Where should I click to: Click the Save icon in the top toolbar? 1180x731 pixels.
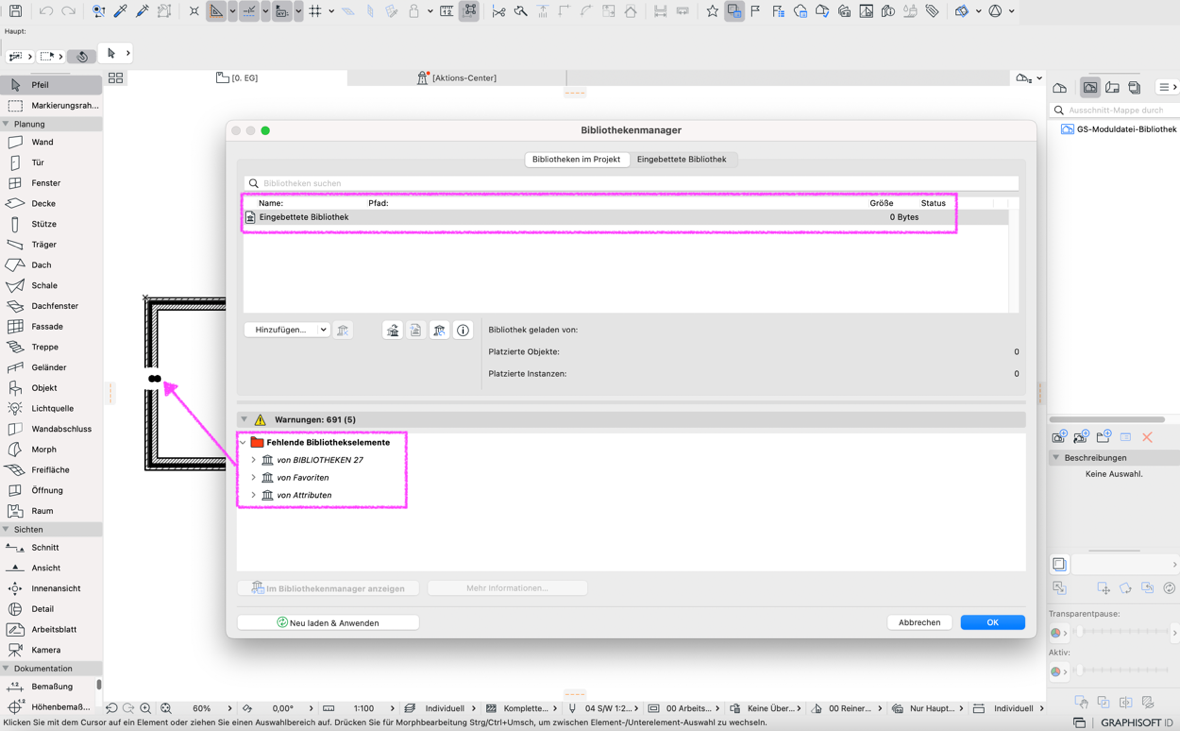tap(15, 11)
